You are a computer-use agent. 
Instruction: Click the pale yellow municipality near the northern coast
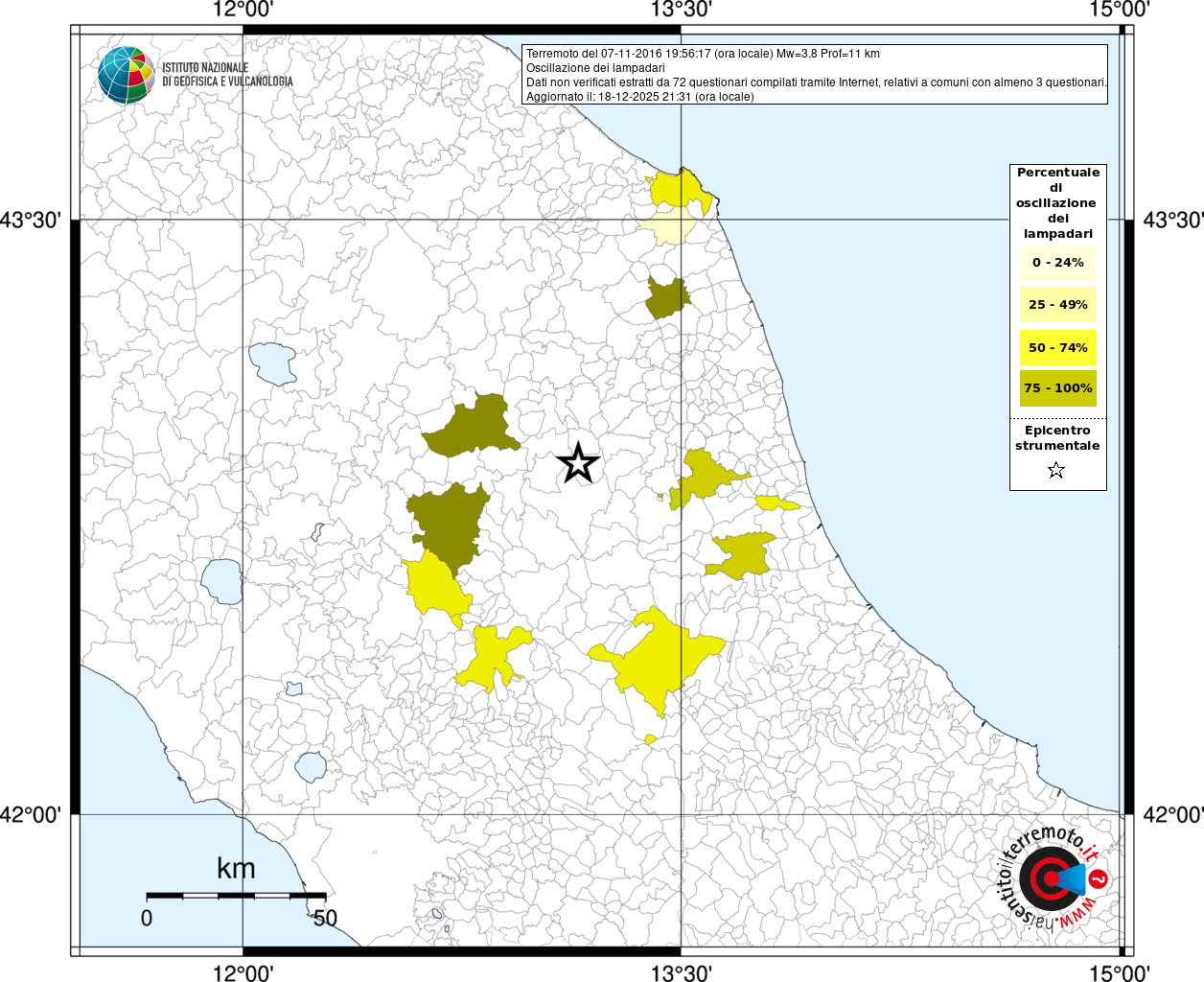pyautogui.click(x=666, y=228)
